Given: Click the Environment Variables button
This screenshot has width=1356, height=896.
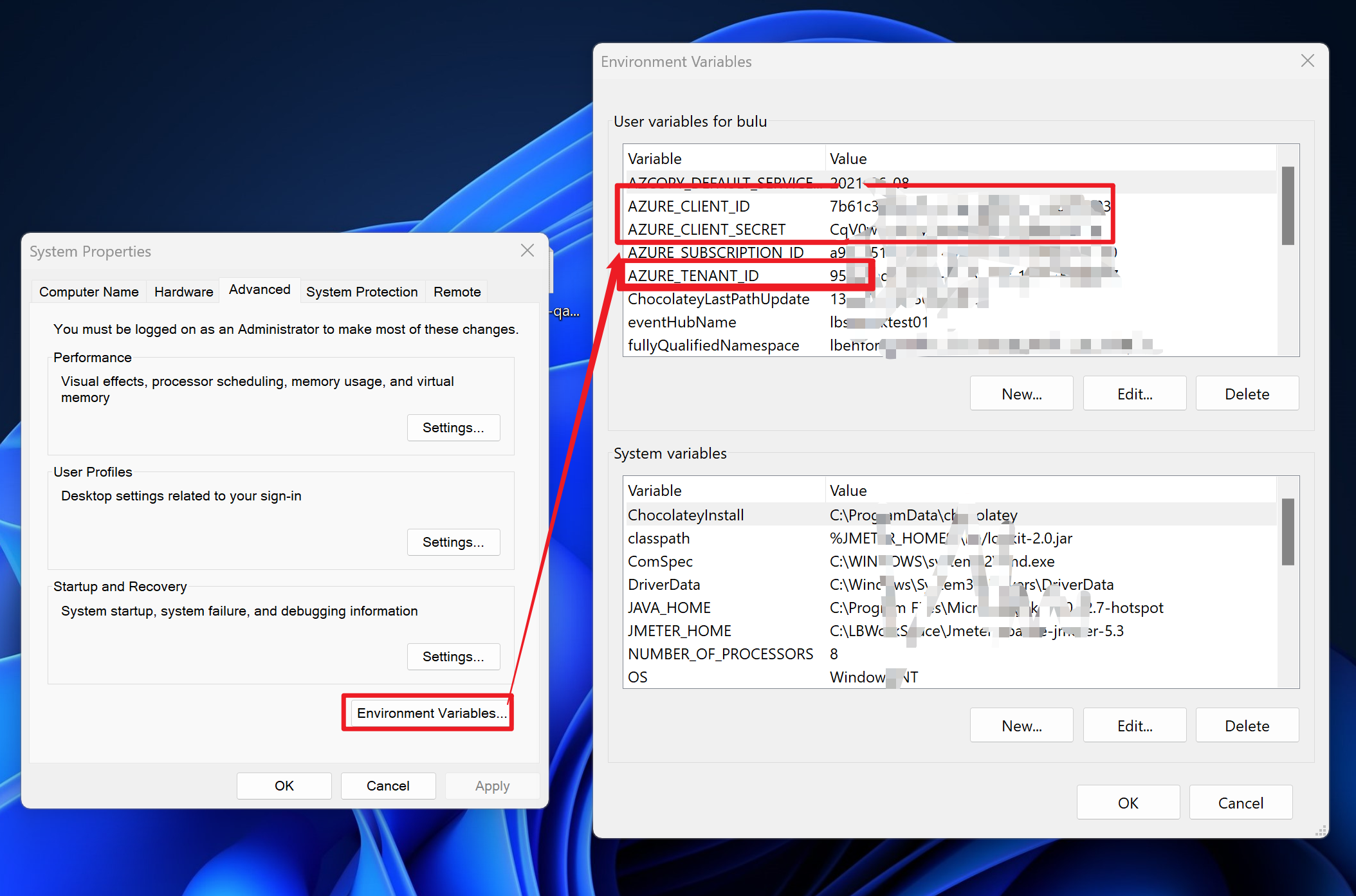Looking at the screenshot, I should click(x=431, y=713).
